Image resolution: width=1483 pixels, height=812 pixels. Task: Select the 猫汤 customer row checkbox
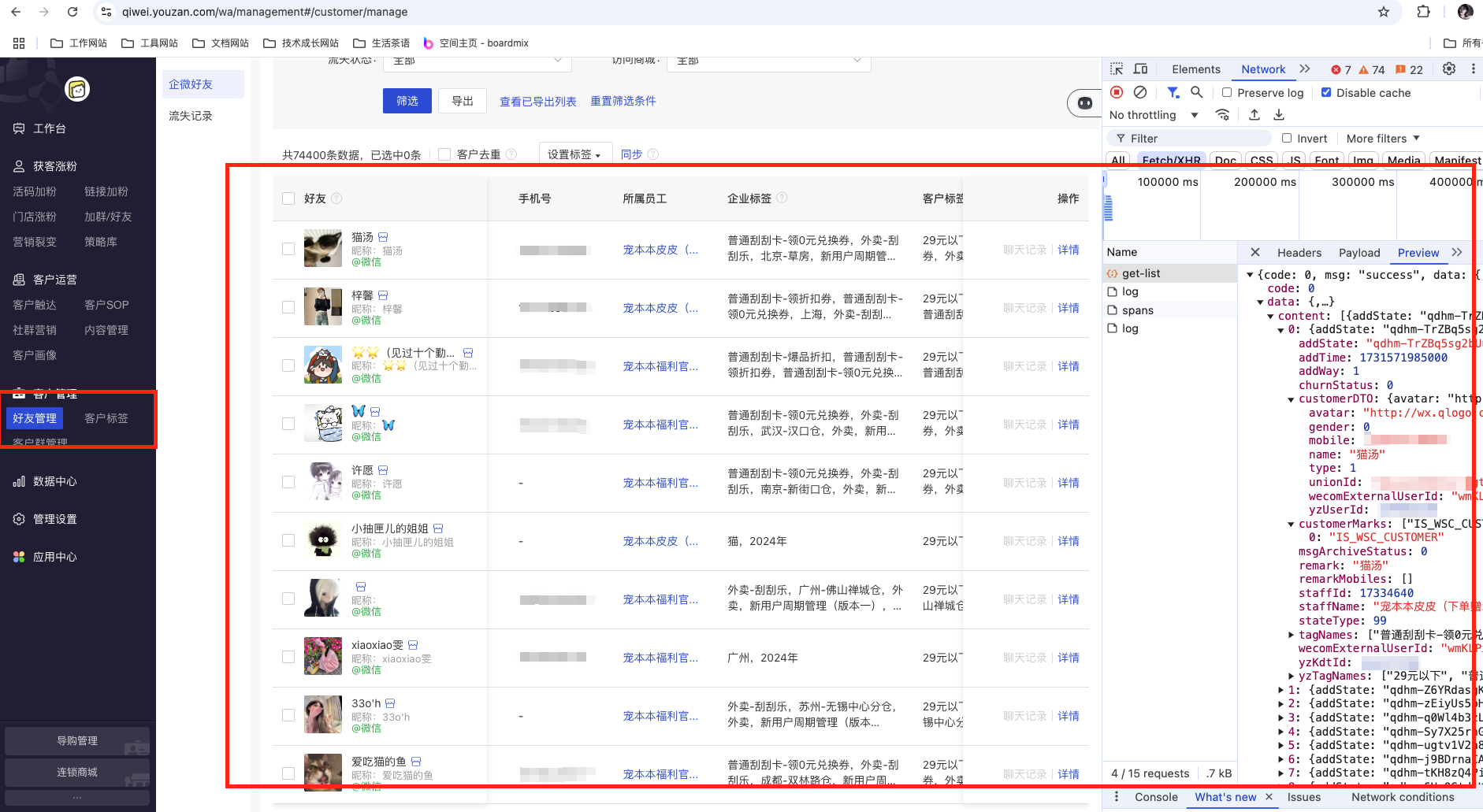[288, 249]
